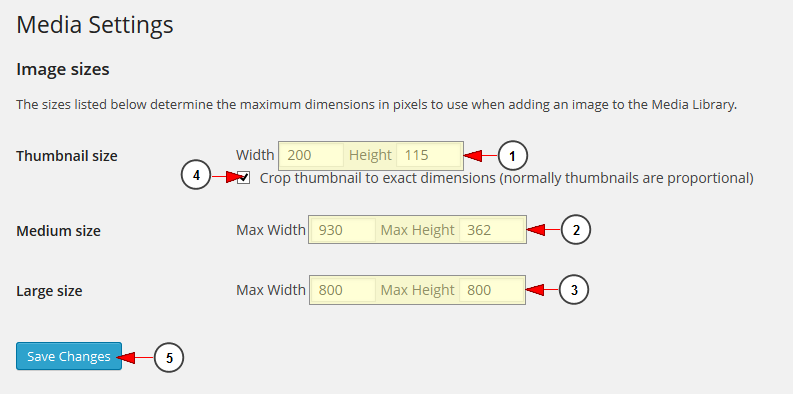The image size is (793, 394).
Task: Click the Image sizes section heading
Action: coord(63,69)
